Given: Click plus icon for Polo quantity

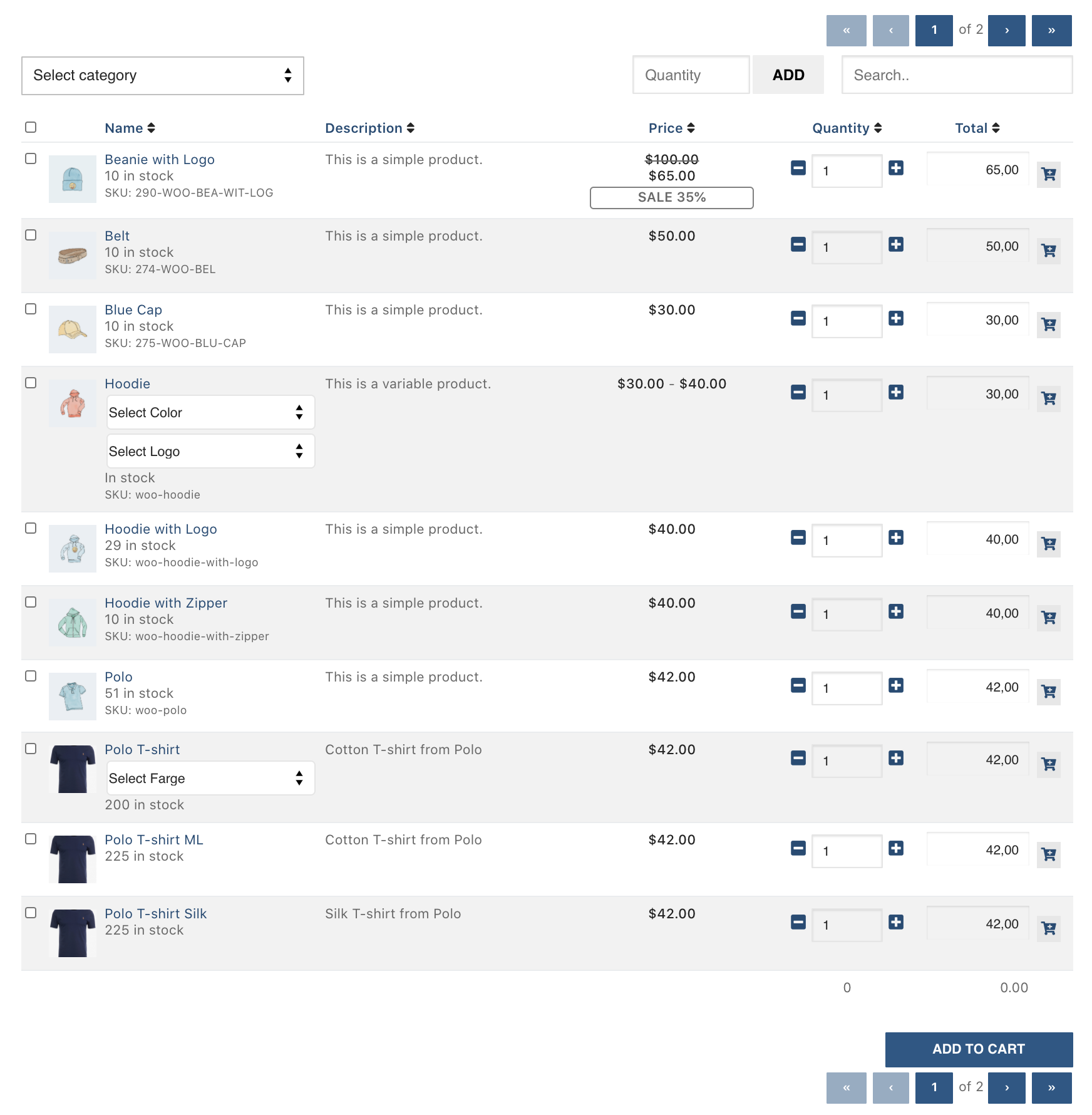Looking at the screenshot, I should pyautogui.click(x=896, y=685).
